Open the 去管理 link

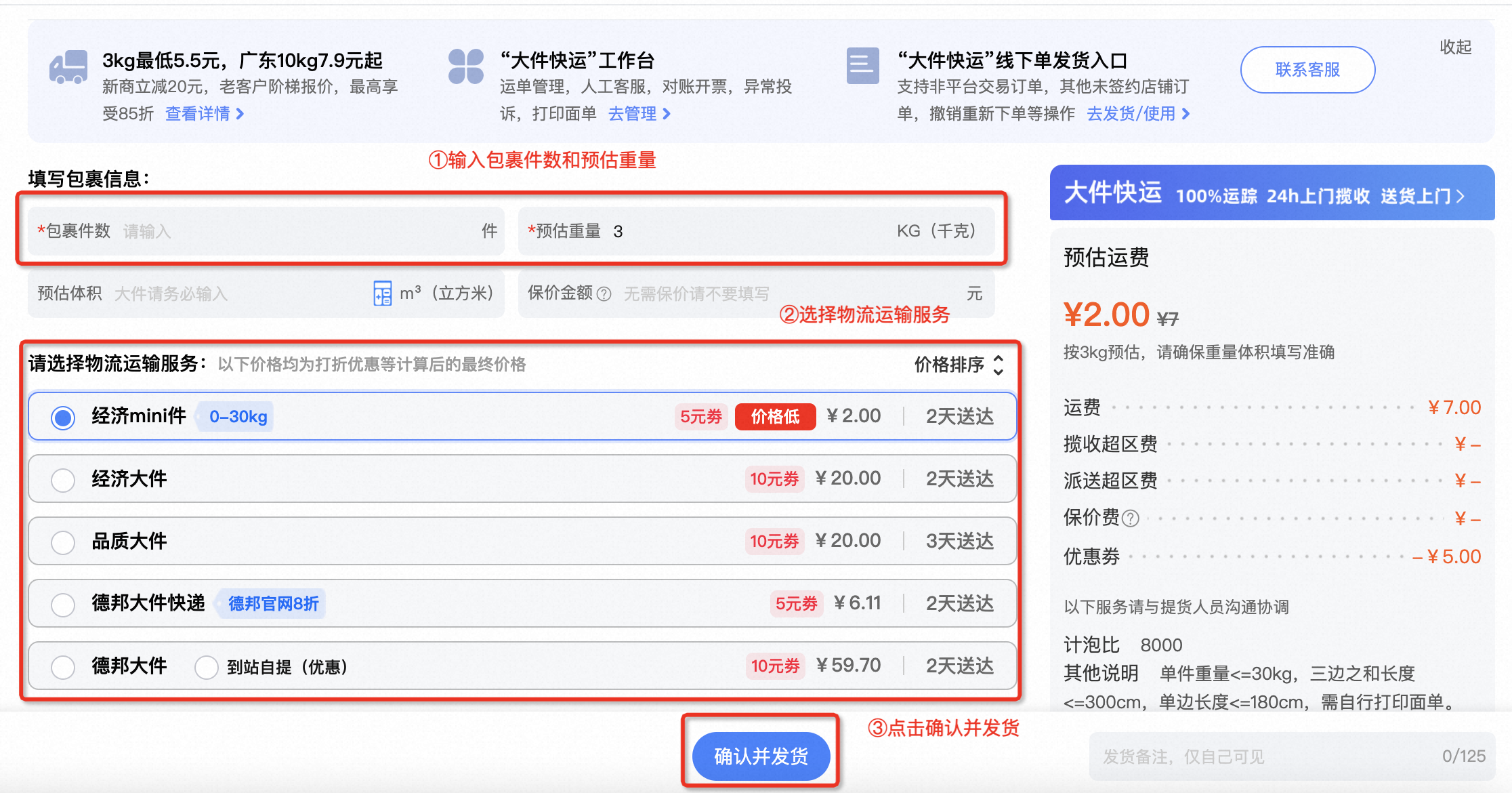(639, 113)
